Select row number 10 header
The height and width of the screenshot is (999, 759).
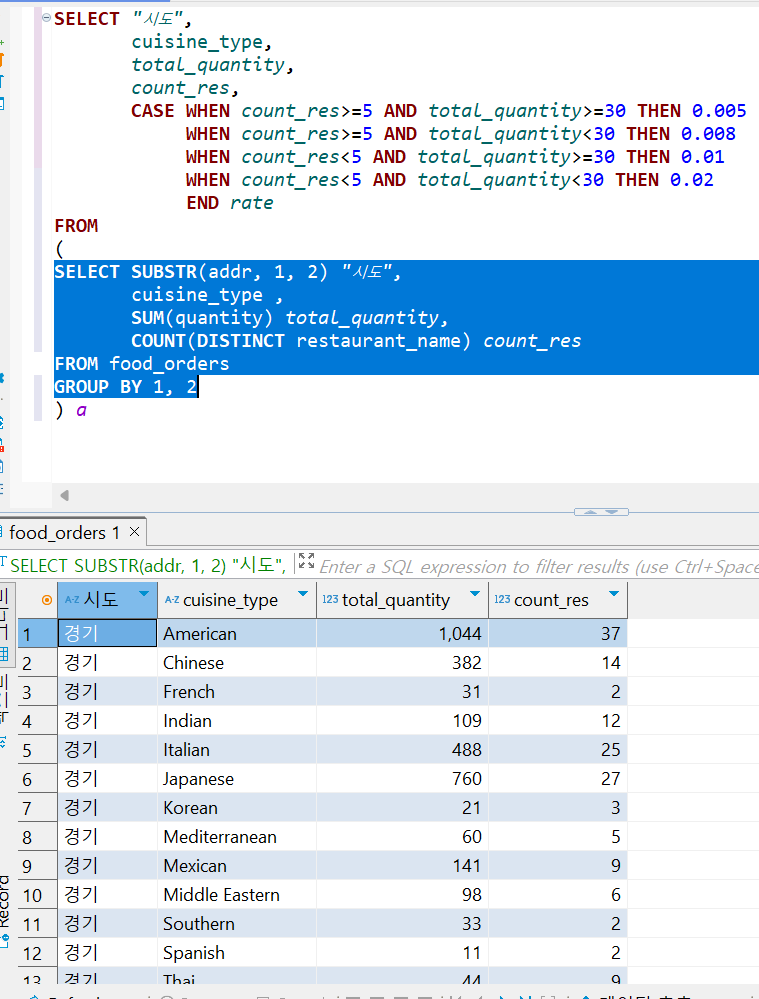coord(37,895)
